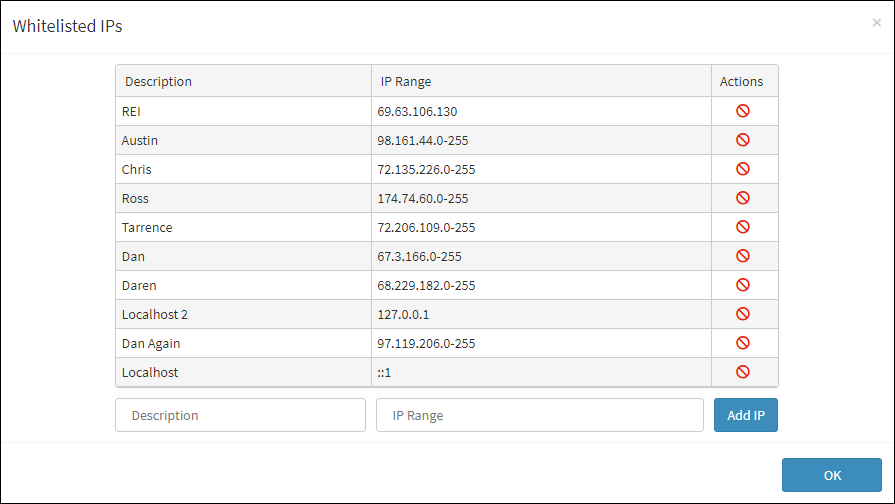This screenshot has width=895, height=504.
Task: Delete the Austin IP range entry
Action: (743, 140)
